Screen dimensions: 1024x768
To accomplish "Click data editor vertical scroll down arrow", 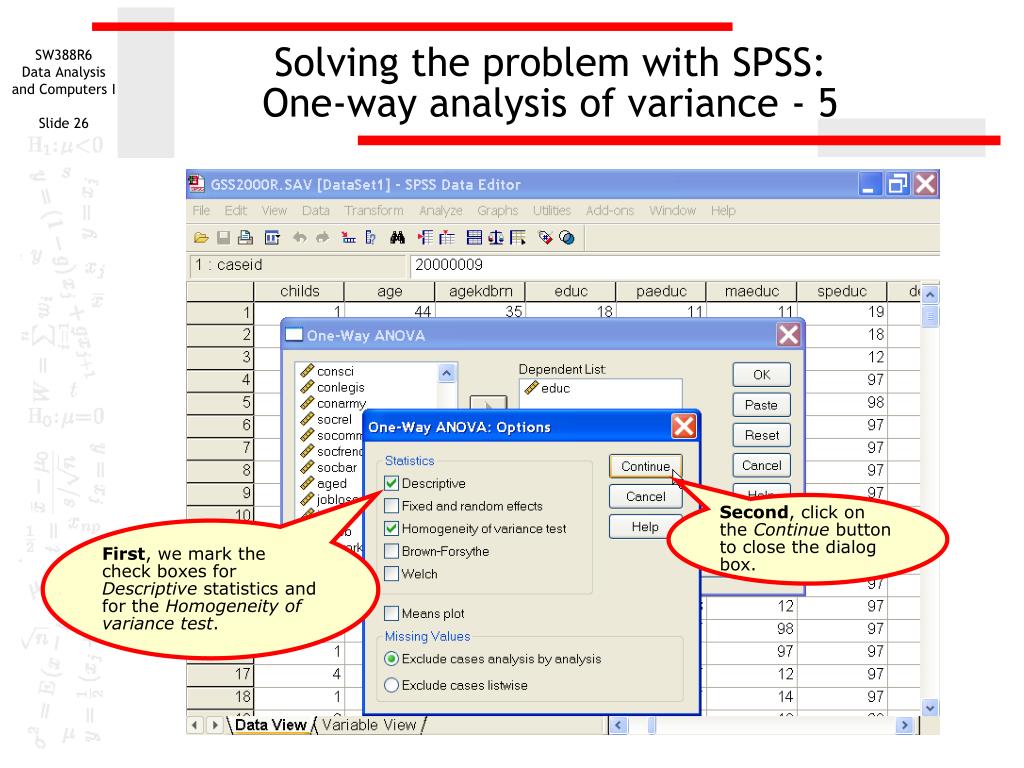I will pyautogui.click(x=930, y=707).
